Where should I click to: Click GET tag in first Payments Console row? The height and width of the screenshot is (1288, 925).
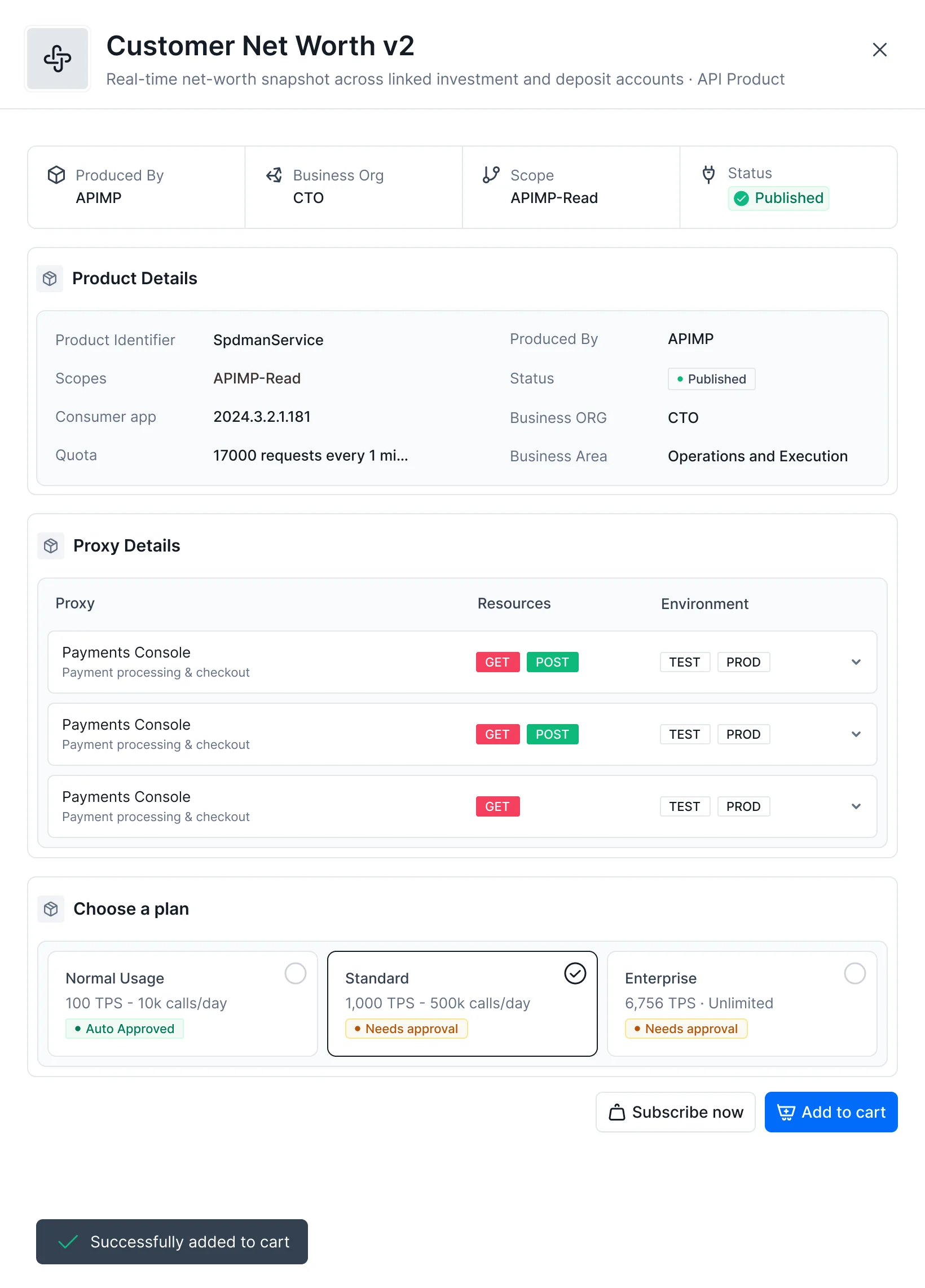click(497, 662)
